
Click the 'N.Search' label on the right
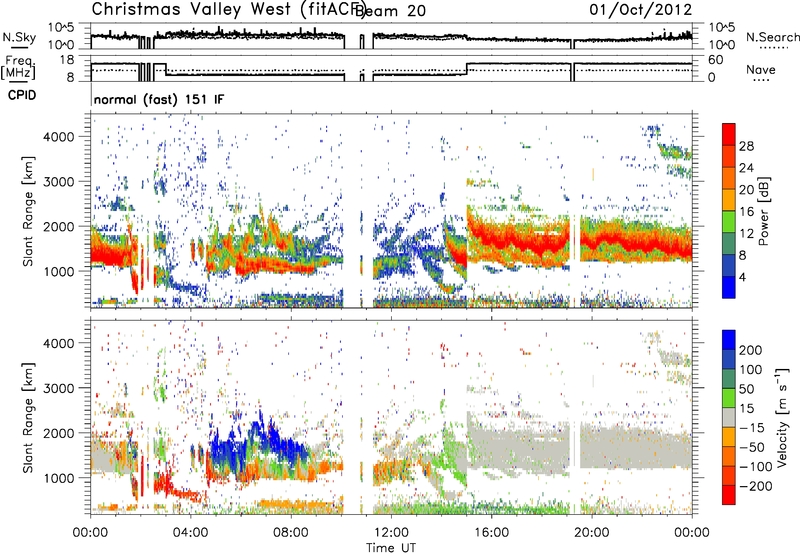(x=773, y=37)
